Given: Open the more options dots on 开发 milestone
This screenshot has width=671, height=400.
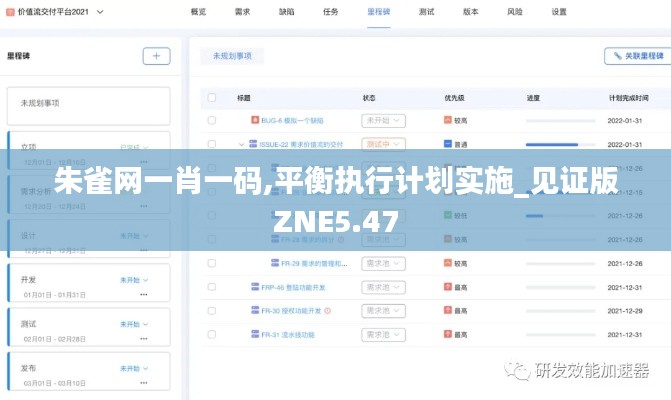Looking at the screenshot, I should 144,295.
